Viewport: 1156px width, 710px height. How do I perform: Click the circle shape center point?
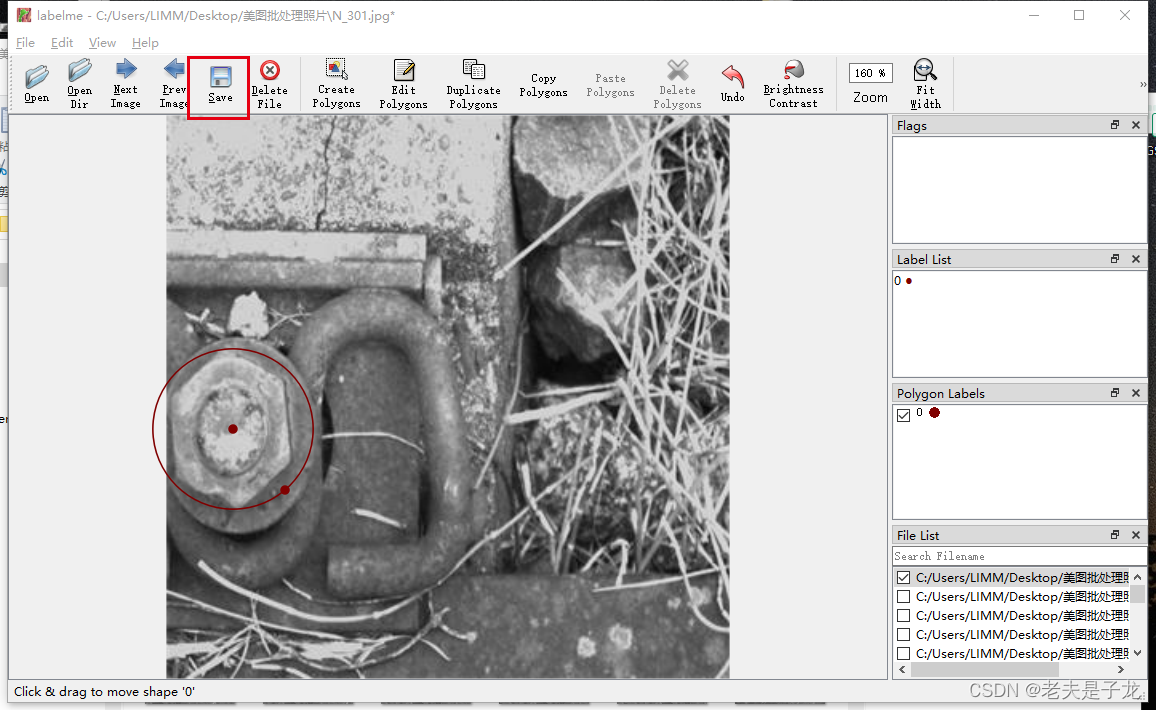(233, 429)
